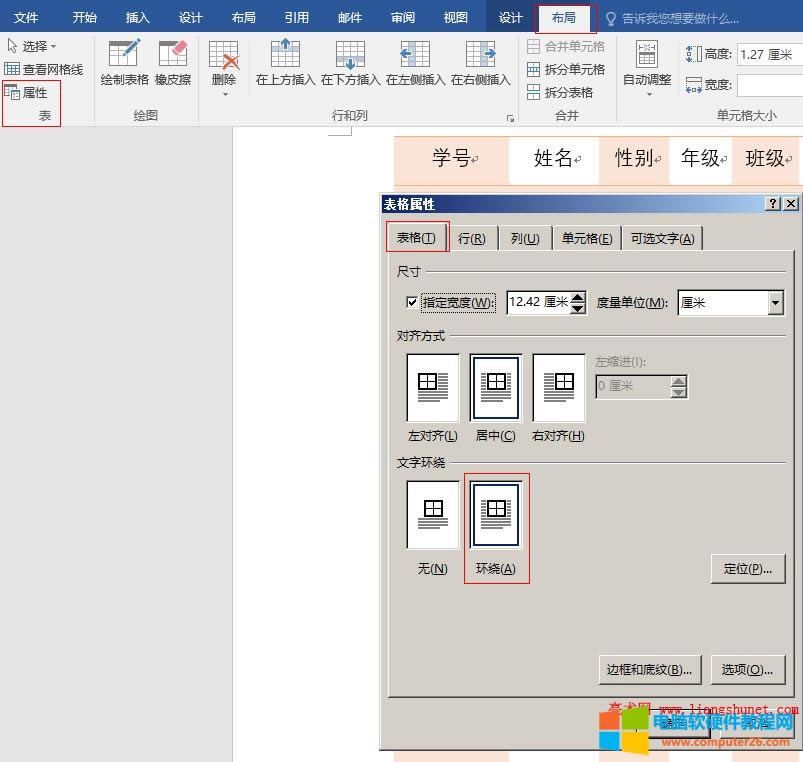Open the 自动调整 (AutoFit) tool
Viewport: 803px width, 762px height.
pos(646,70)
